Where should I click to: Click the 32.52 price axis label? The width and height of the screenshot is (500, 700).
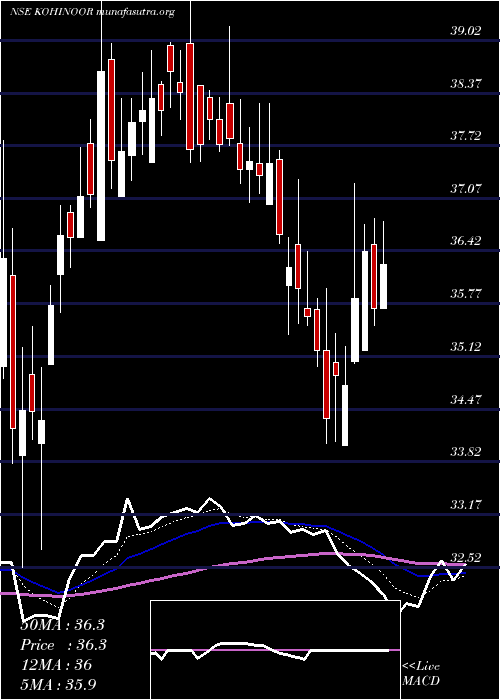pyautogui.click(x=466, y=557)
